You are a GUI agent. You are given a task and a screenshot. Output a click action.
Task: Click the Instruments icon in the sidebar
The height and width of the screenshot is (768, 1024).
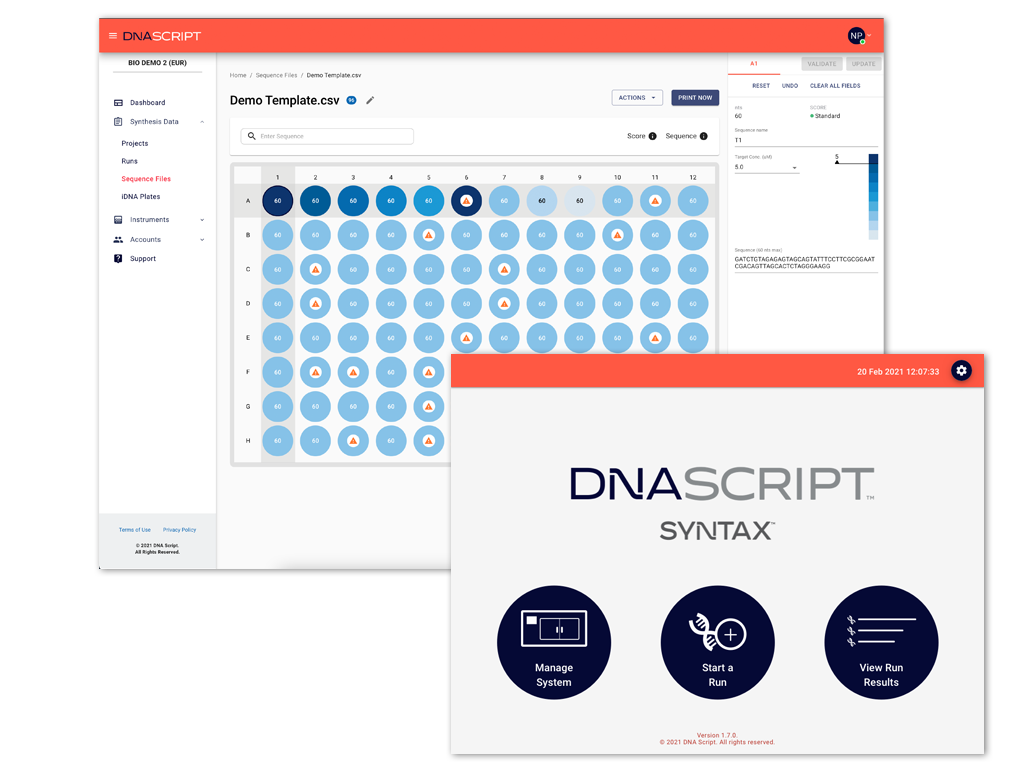[x=118, y=219]
